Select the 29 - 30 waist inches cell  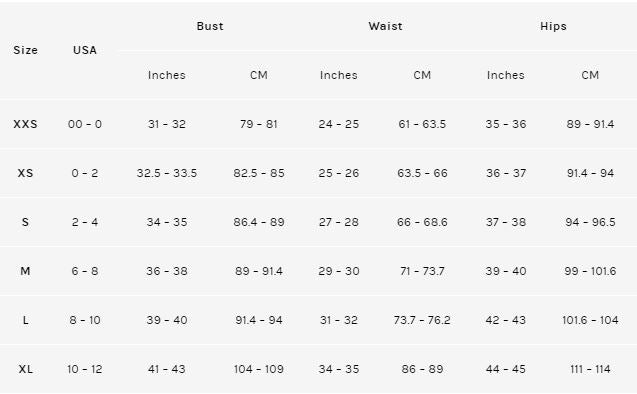click(x=338, y=271)
